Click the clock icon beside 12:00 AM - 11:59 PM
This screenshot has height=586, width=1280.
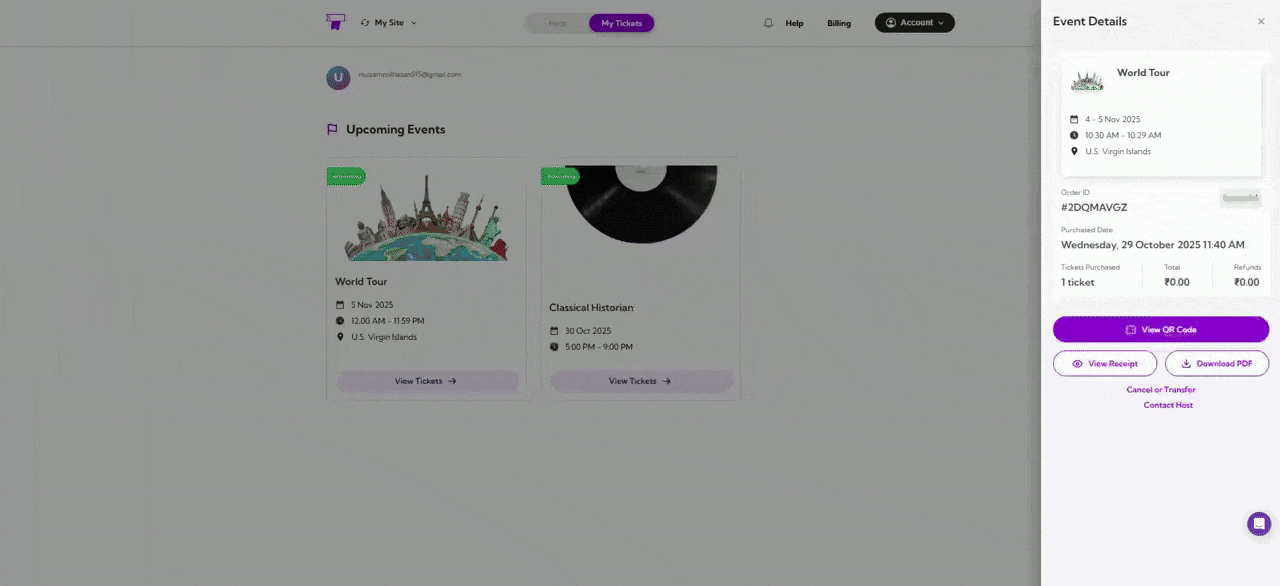[x=340, y=321]
